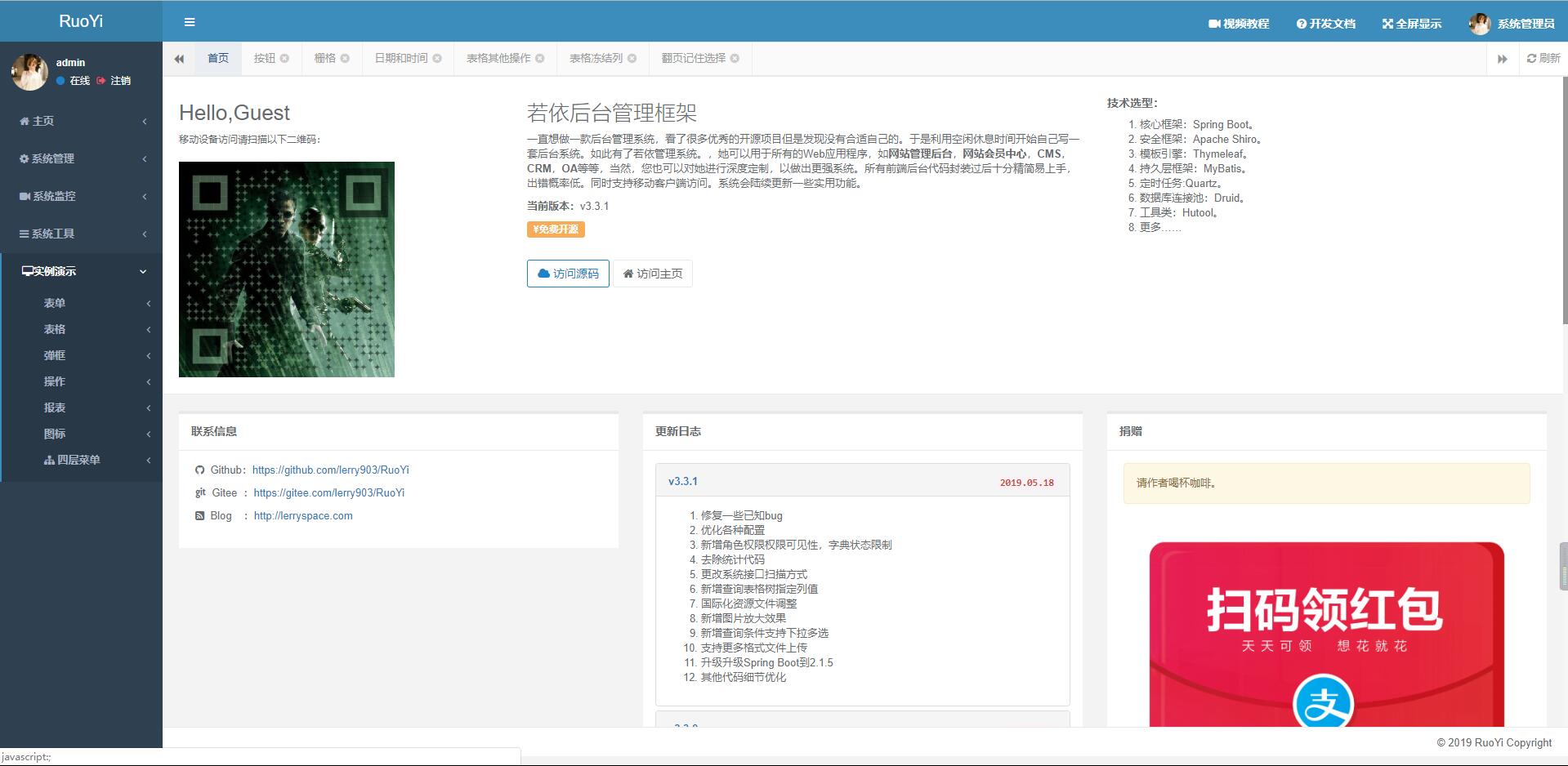Viewport: 1568px width, 766px height.
Task: Close the 栅格 tab with its x icon
Action: (x=345, y=58)
